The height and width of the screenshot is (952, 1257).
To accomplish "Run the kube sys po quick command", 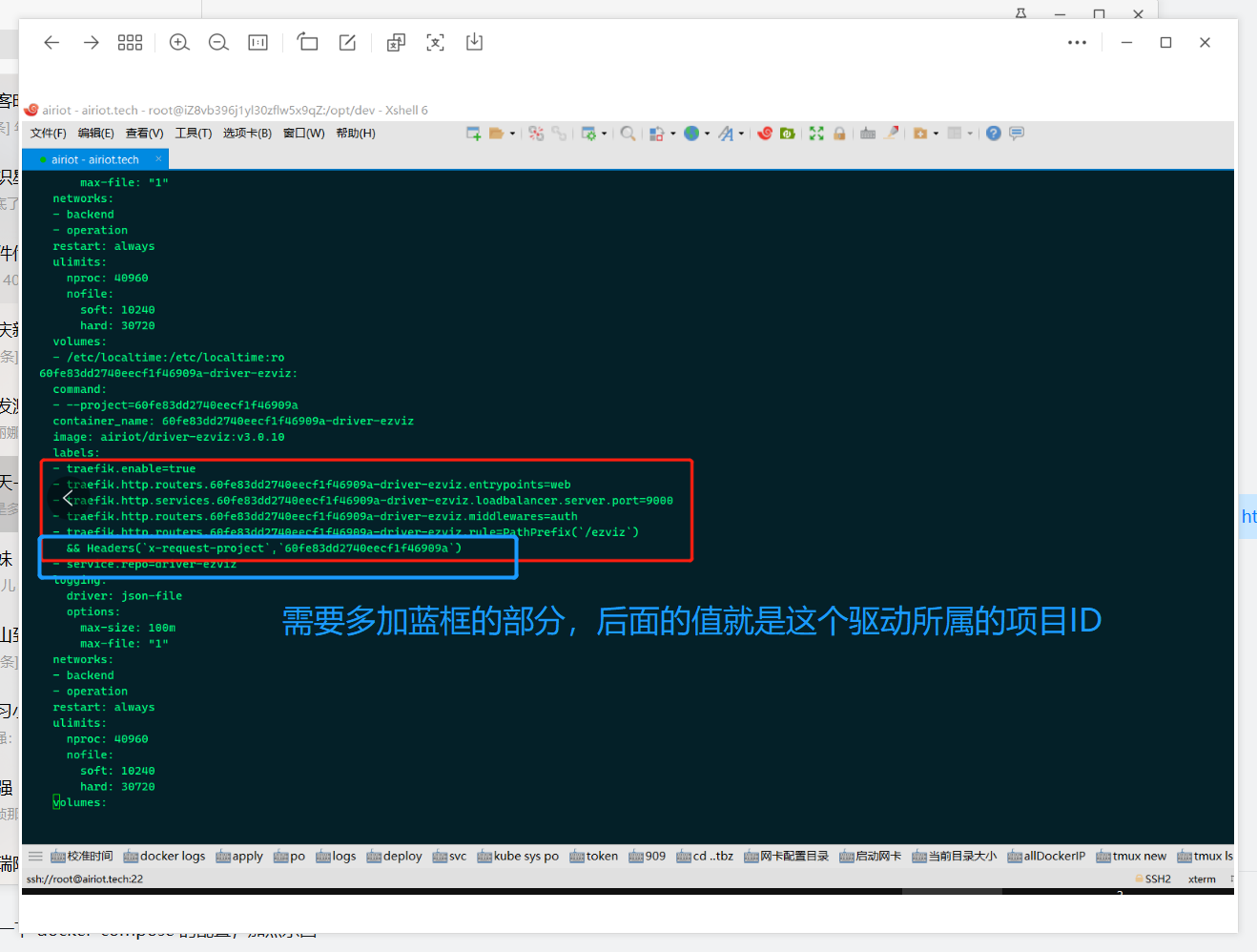I will 518,856.
